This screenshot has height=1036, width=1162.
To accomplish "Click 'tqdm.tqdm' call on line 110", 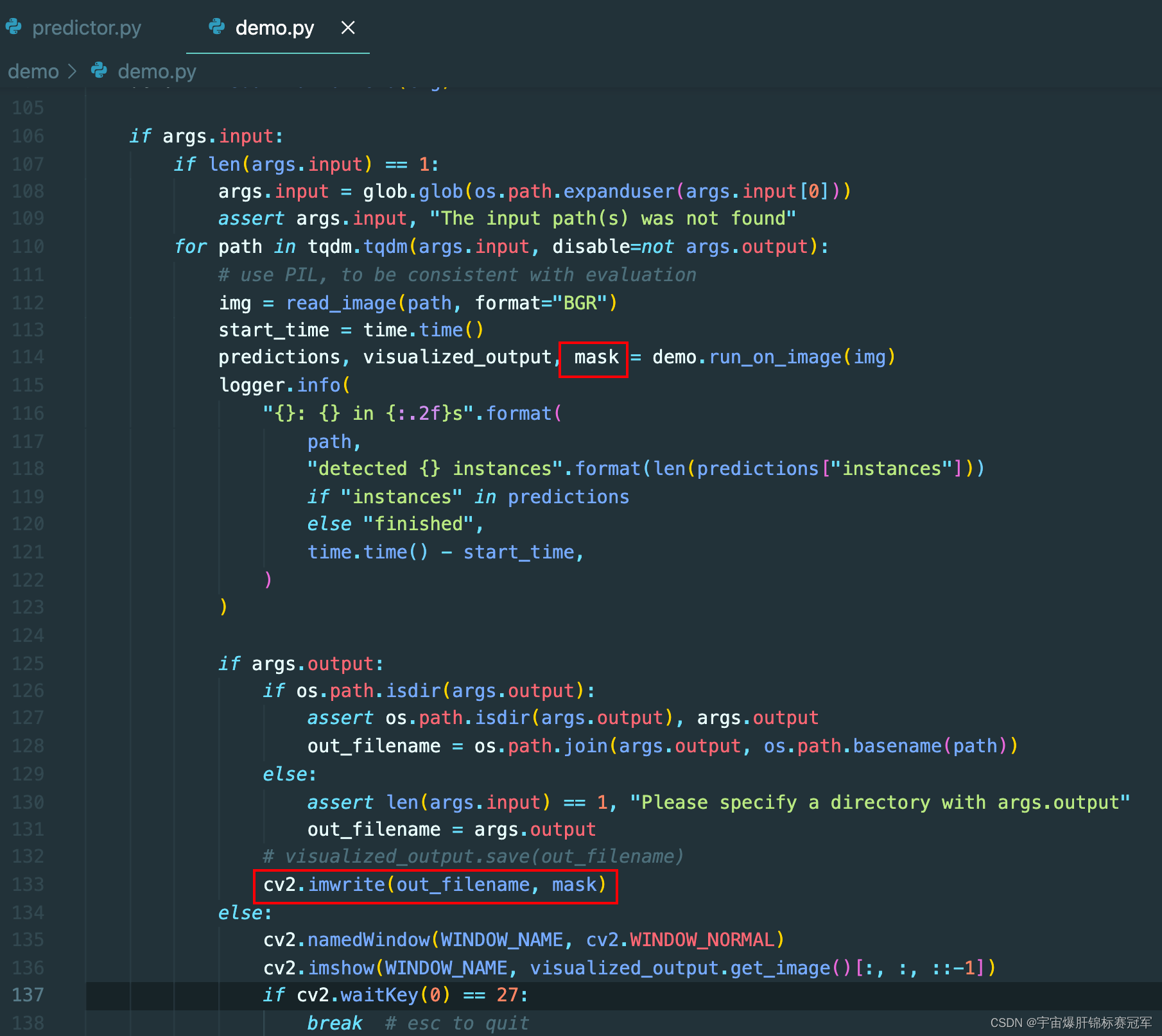I will [x=358, y=246].
